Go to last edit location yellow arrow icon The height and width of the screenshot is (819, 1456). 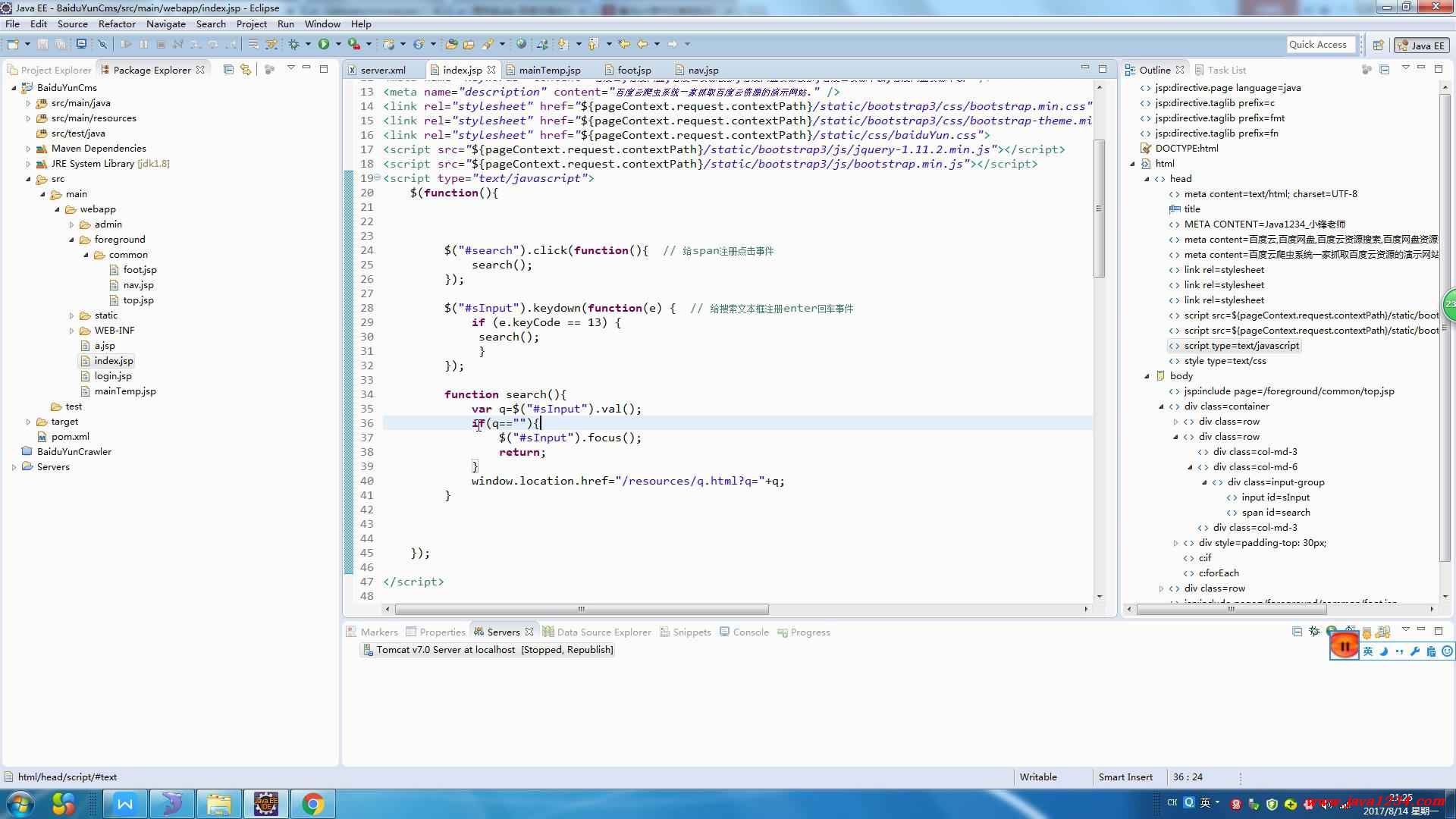click(x=624, y=44)
